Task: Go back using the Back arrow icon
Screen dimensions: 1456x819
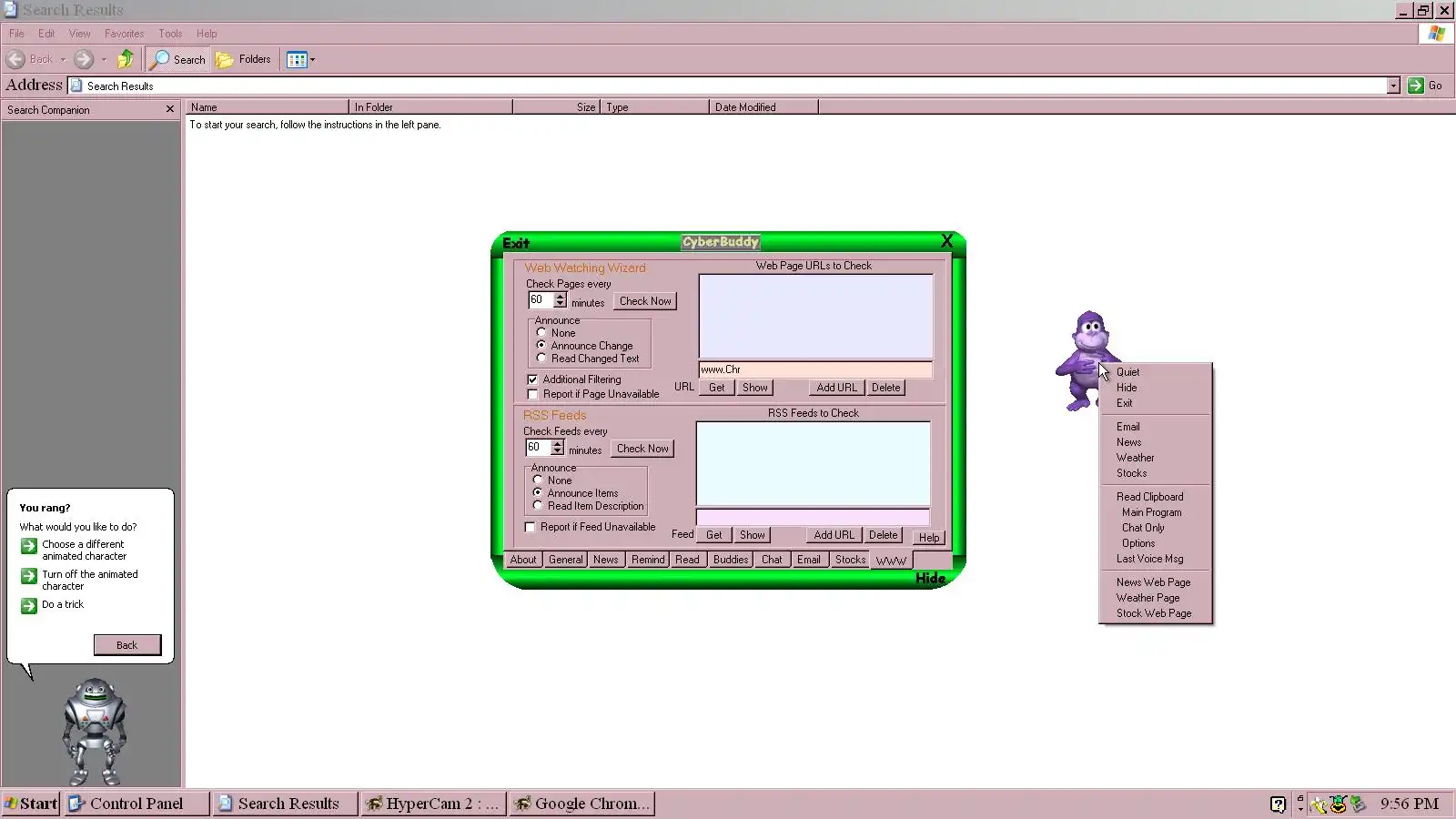Action: [15, 59]
